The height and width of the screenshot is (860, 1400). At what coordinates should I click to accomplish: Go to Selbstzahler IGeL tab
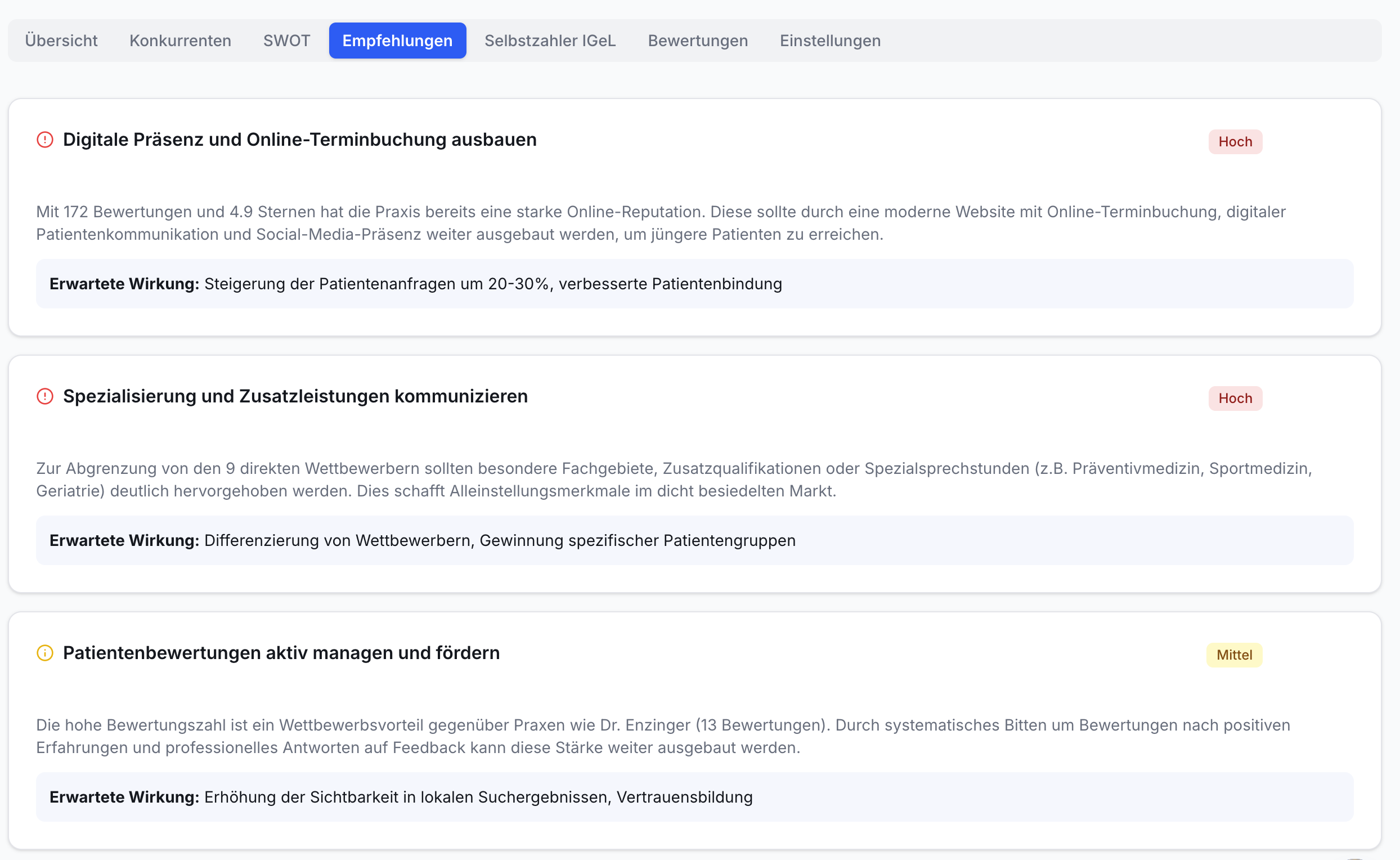click(x=550, y=41)
